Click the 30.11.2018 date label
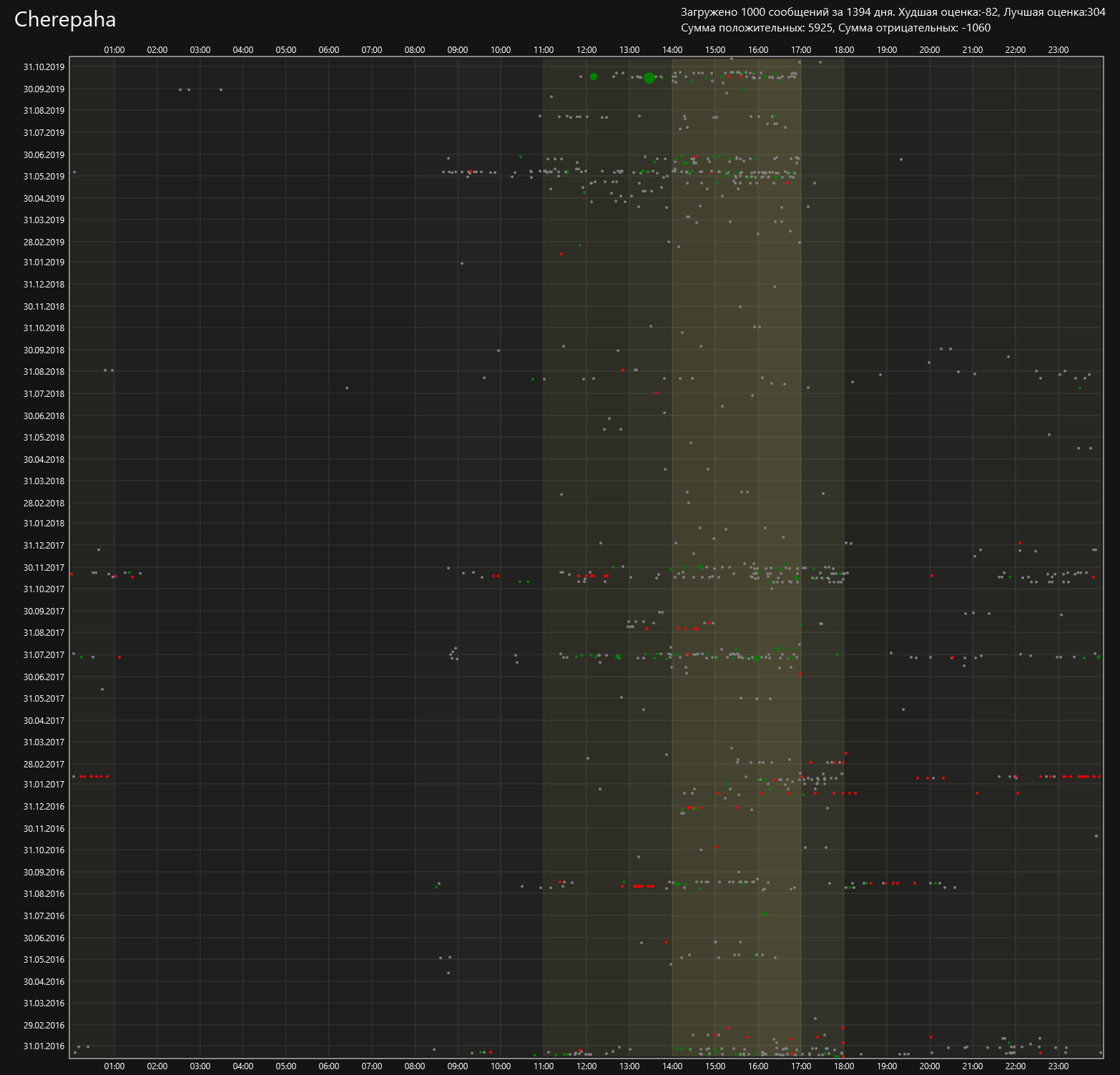1120x1075 pixels. [44, 307]
